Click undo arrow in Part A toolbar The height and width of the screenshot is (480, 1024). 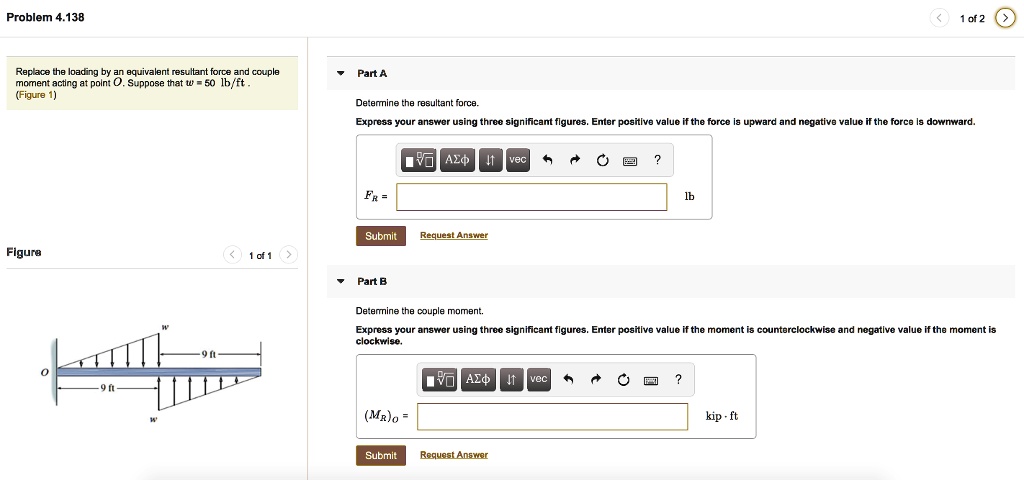(x=547, y=160)
